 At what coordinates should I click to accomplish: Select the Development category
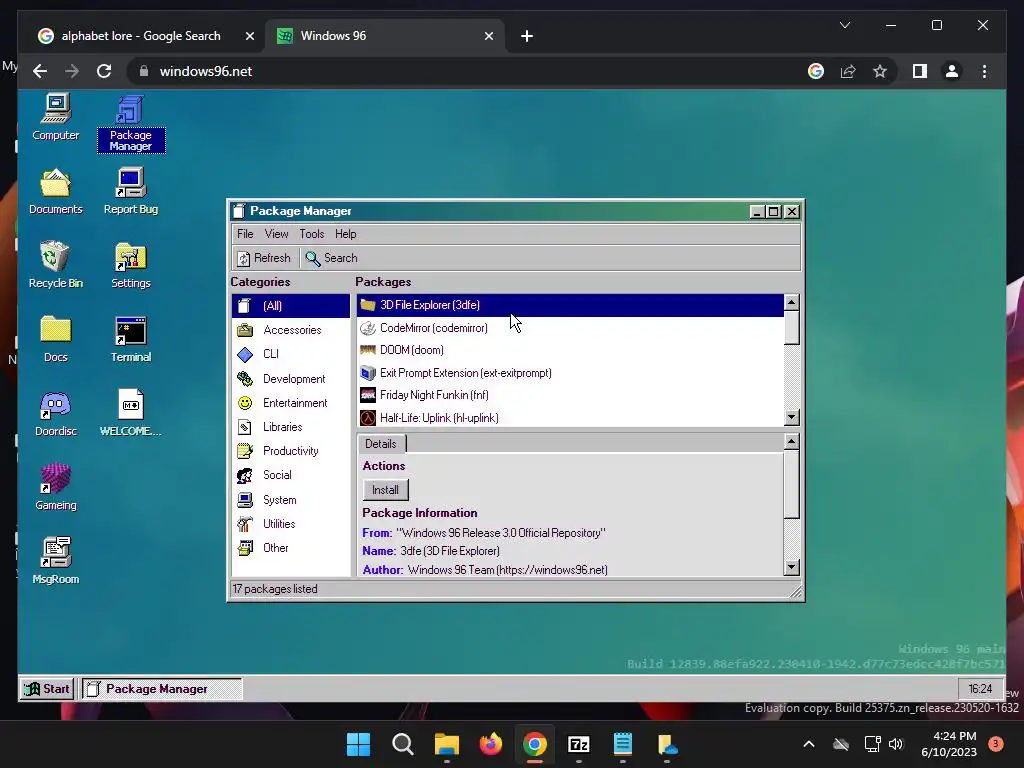click(291, 379)
